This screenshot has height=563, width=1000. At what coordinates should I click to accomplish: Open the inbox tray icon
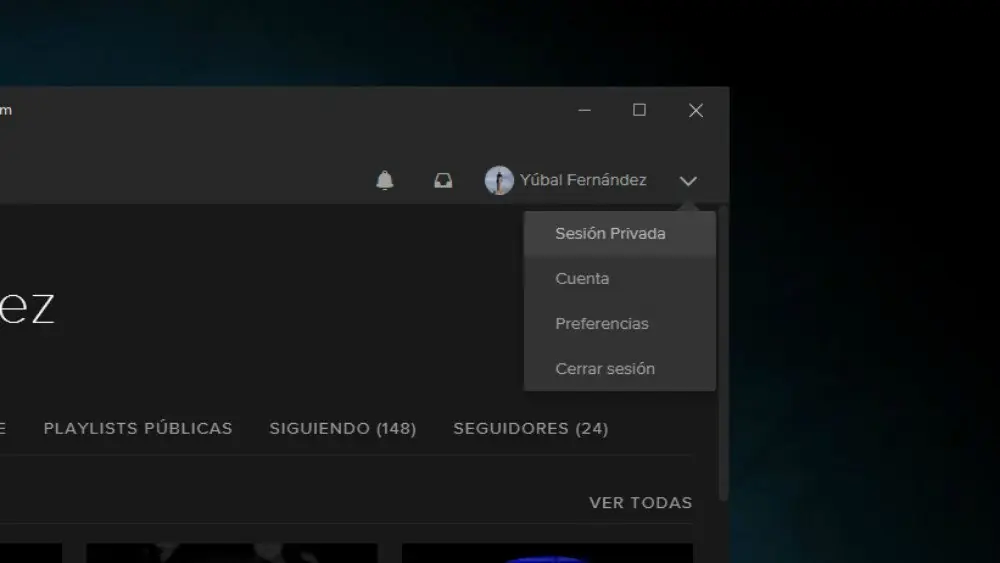tap(443, 180)
